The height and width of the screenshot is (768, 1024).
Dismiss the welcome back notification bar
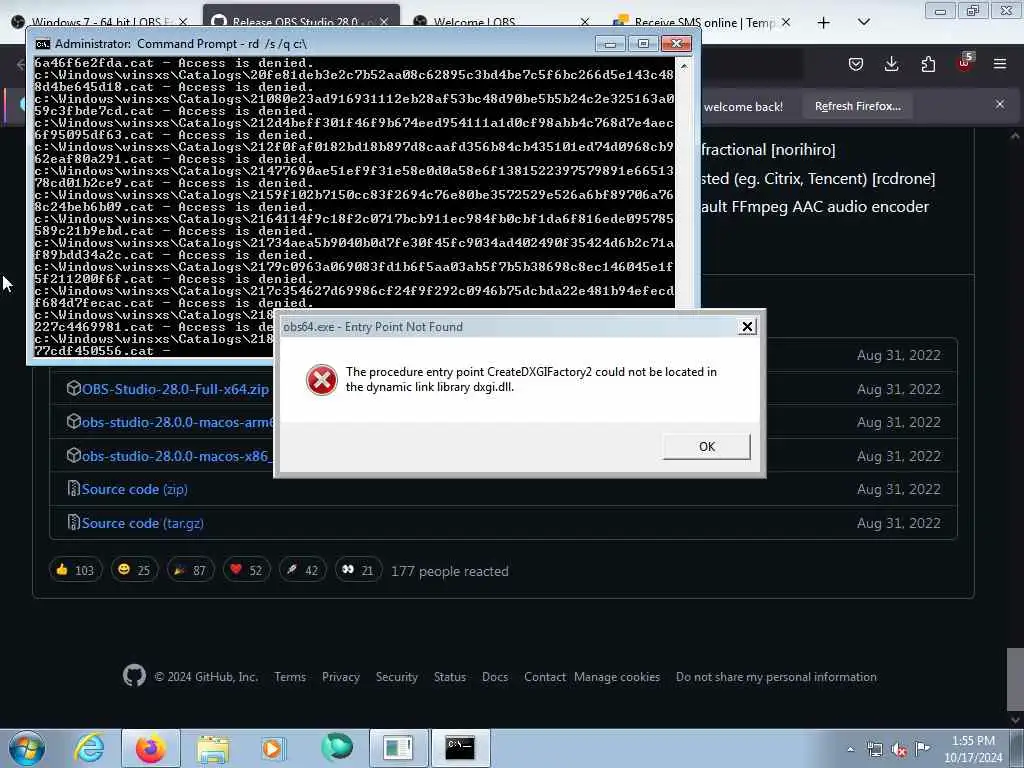click(999, 104)
